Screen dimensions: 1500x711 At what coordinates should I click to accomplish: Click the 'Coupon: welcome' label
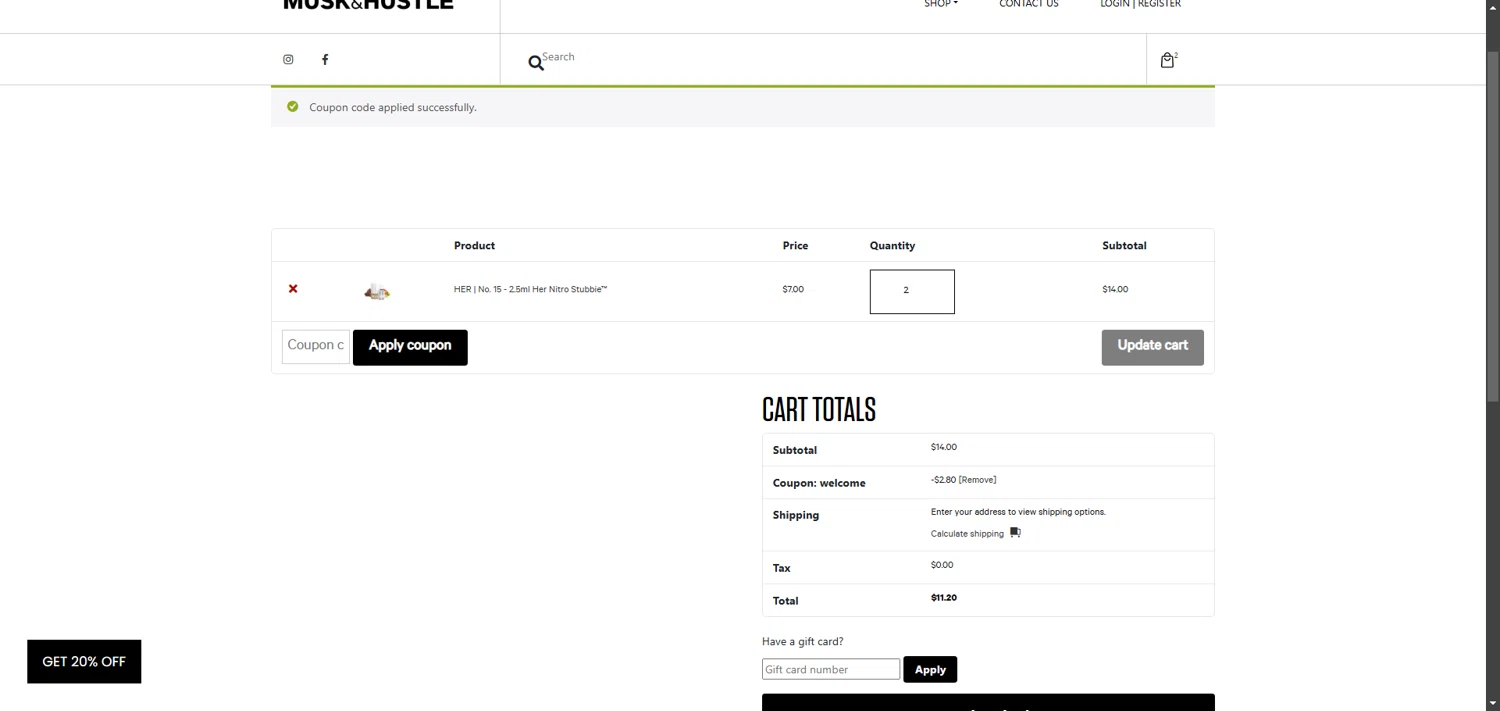819,483
